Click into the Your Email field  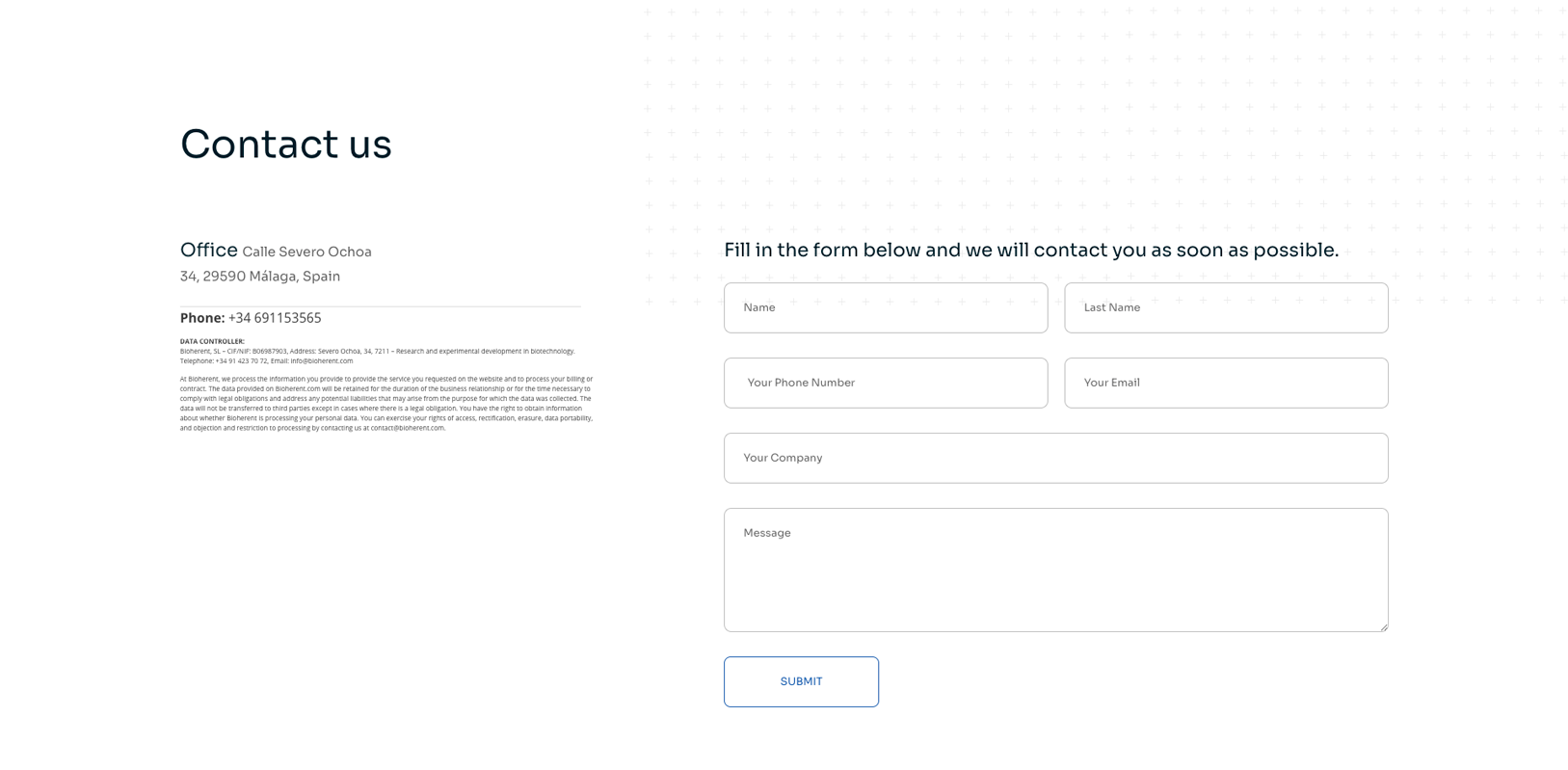click(1225, 383)
